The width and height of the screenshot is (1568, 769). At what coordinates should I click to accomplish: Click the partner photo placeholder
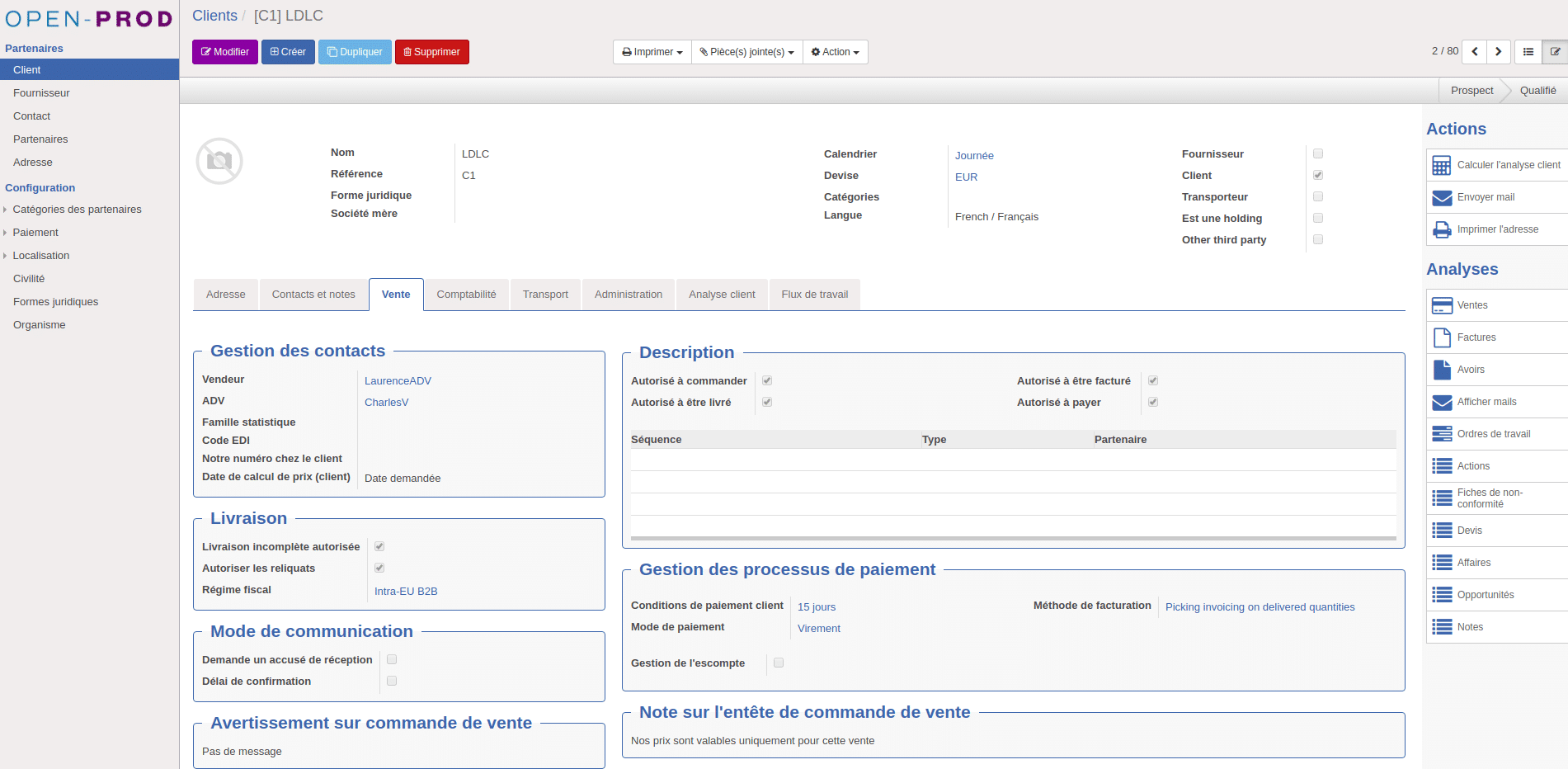[219, 161]
